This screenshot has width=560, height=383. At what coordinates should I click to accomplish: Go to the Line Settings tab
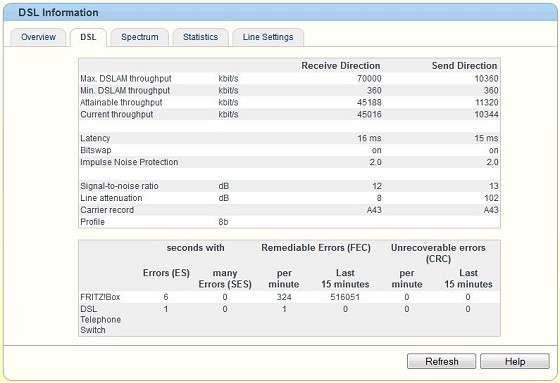[x=268, y=37]
